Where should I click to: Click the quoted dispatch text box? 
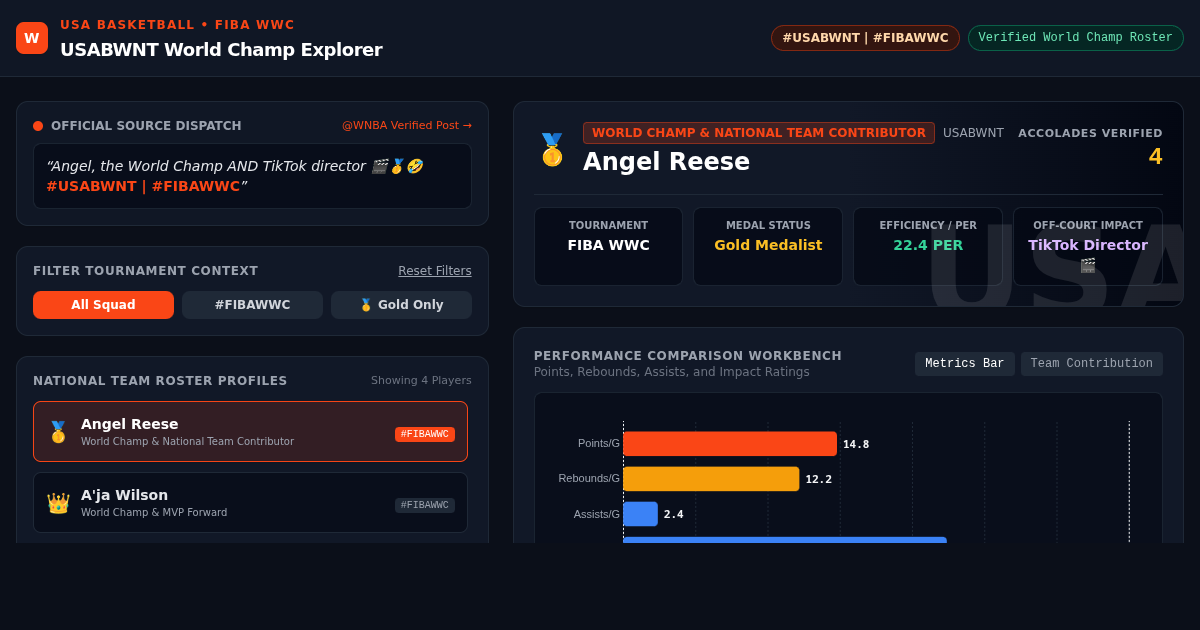coord(252,176)
